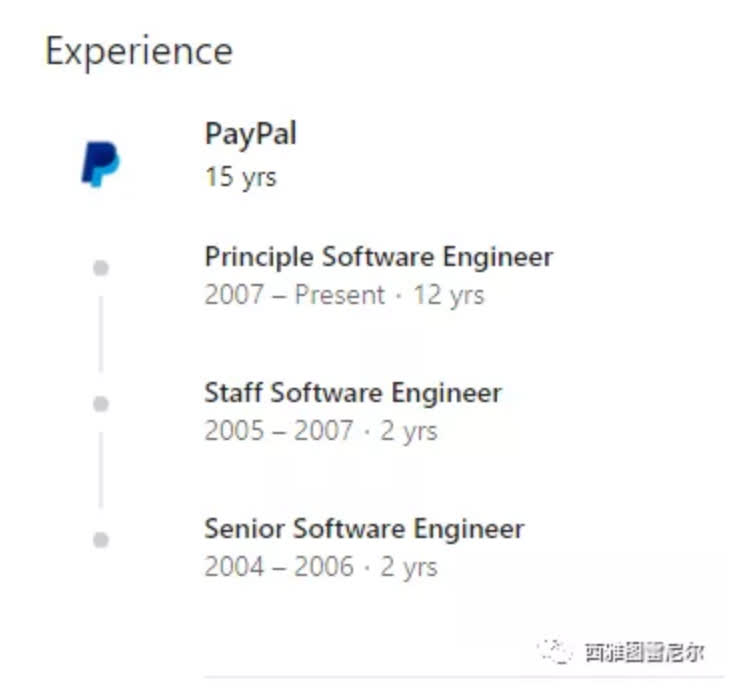Click the Chinese watermark text
Image resolution: width=756 pixels, height=692 pixels.
[x=644, y=653]
